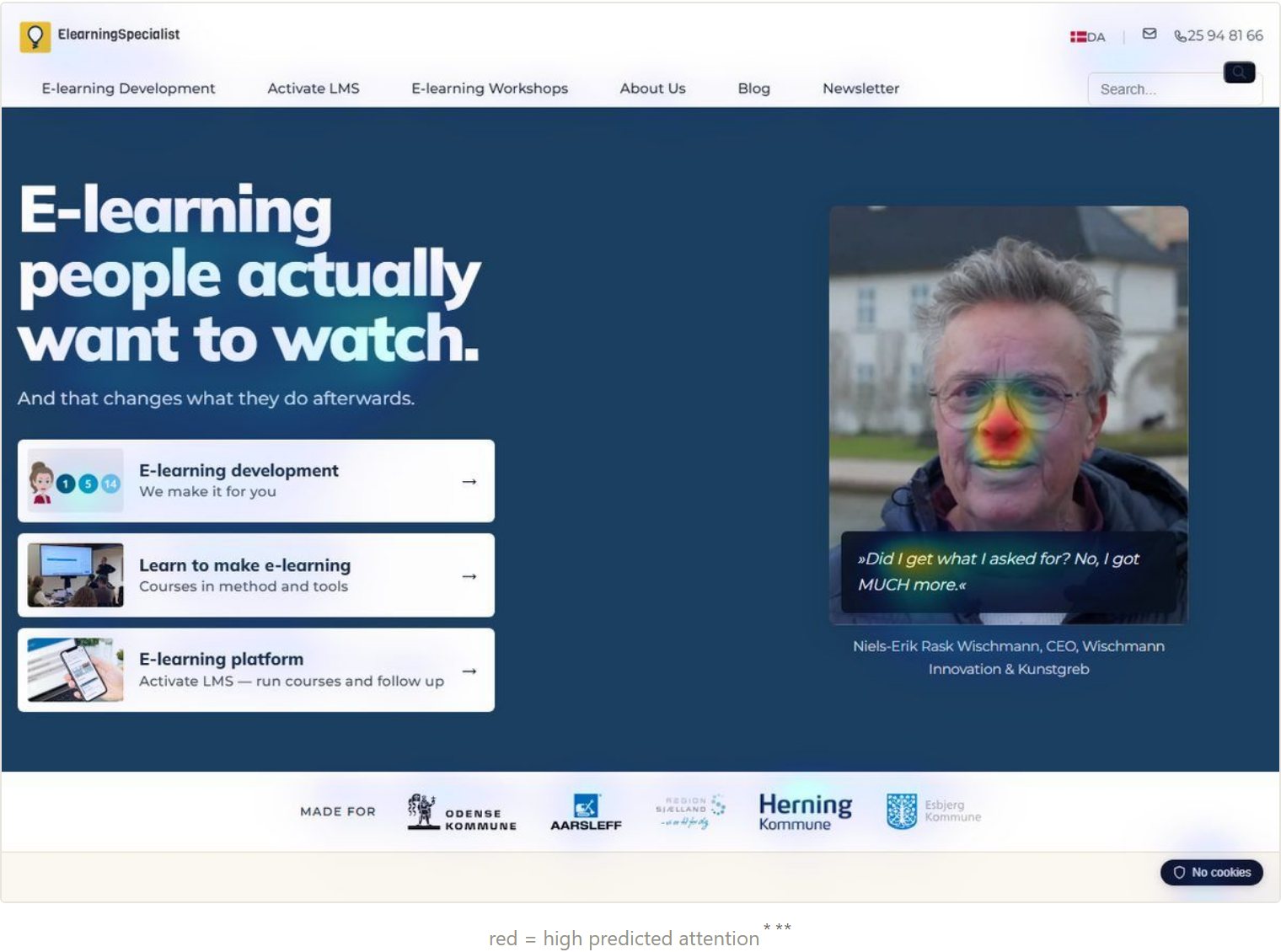Switch language via the Danish flag DA

click(x=1087, y=37)
